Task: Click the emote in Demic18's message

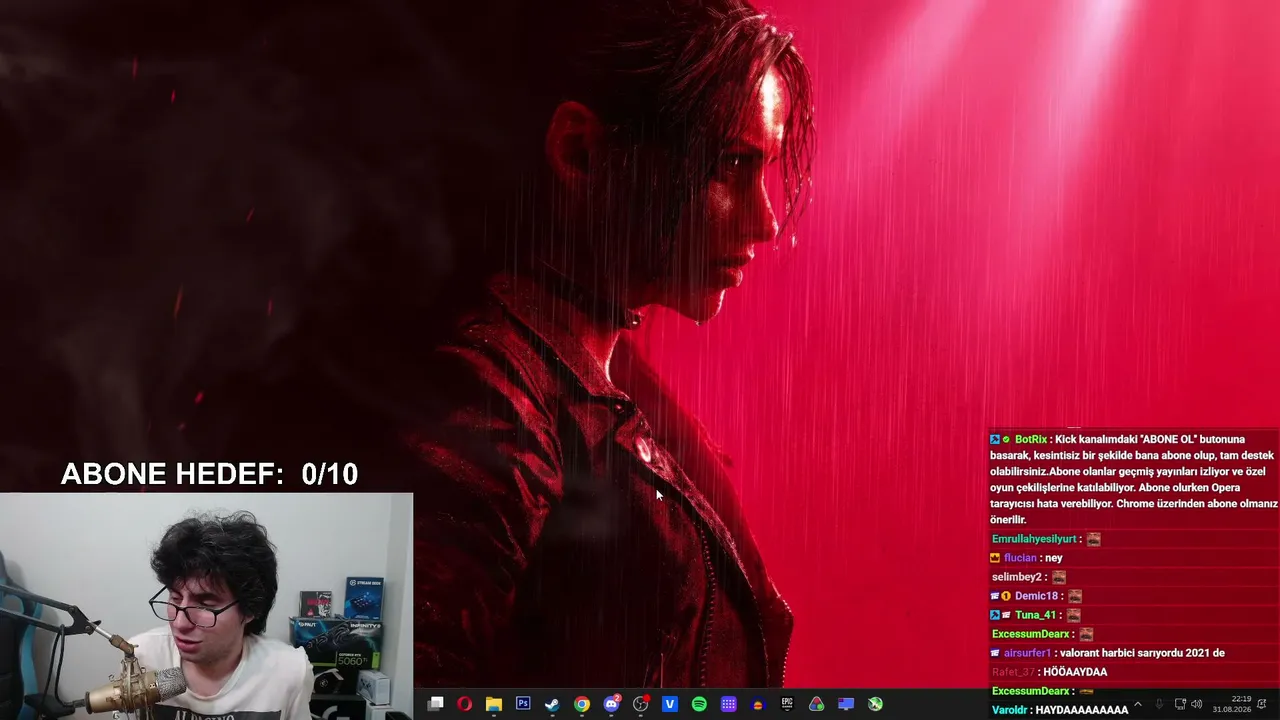Action: [1074, 596]
